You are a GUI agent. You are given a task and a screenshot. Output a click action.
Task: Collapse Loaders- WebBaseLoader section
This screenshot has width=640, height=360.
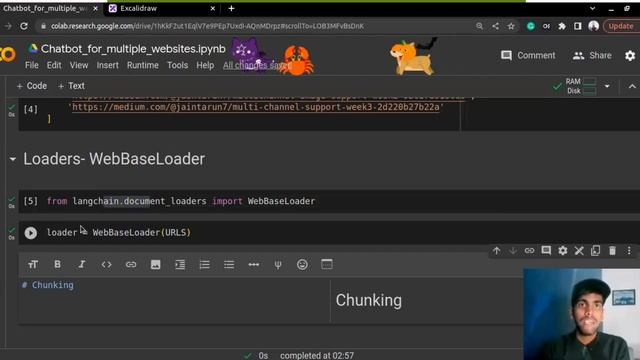tap(13, 159)
